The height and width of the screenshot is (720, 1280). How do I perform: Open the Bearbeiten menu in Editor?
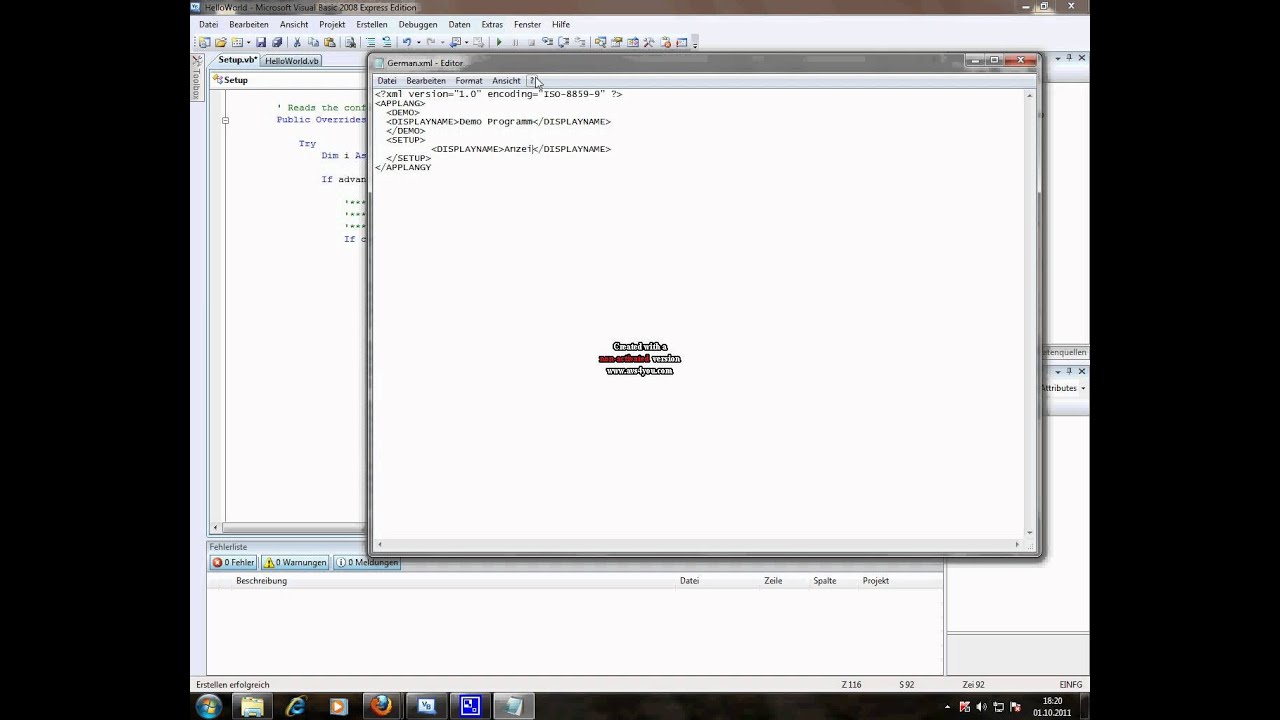click(426, 81)
